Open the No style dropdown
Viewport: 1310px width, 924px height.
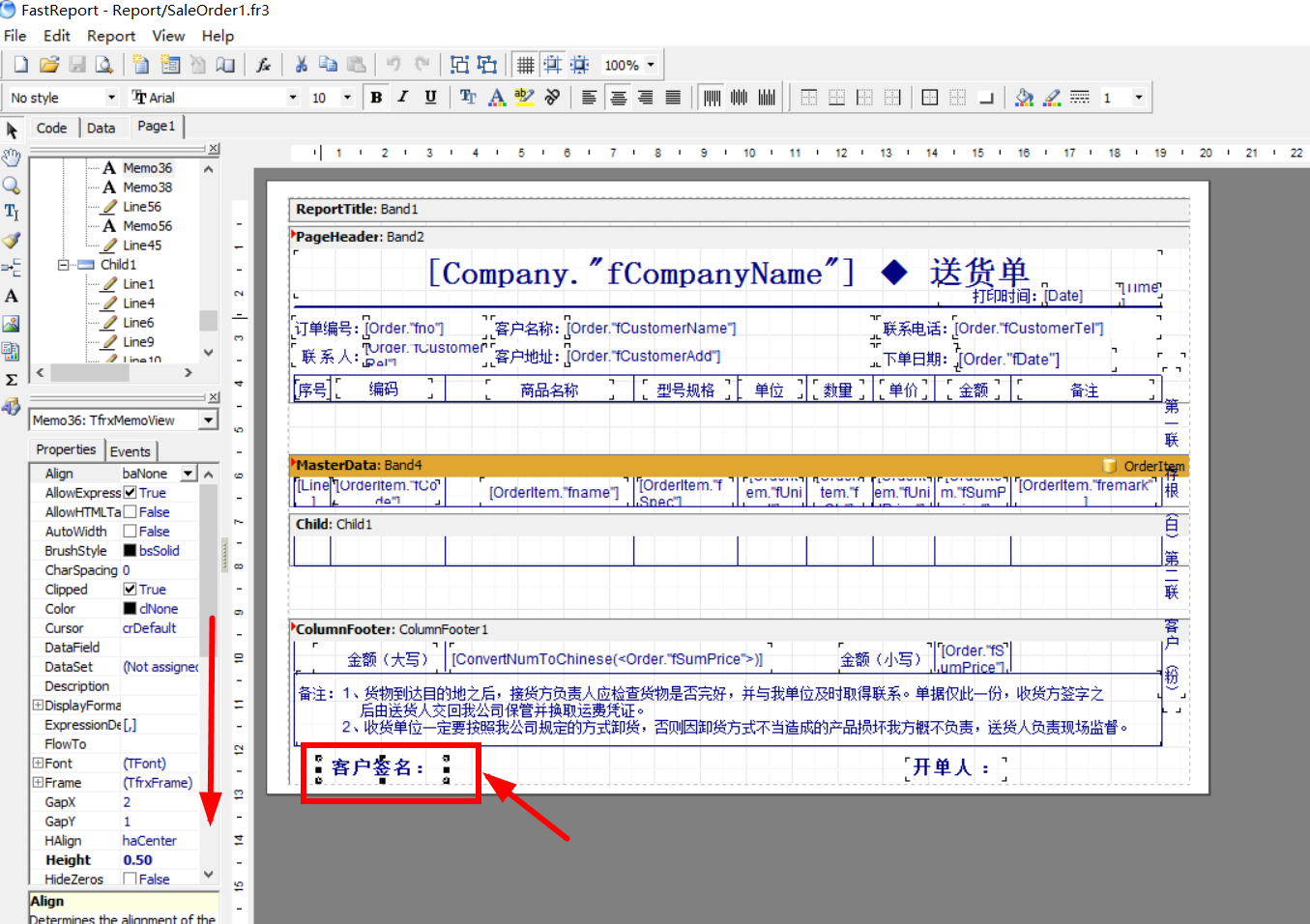[111, 98]
